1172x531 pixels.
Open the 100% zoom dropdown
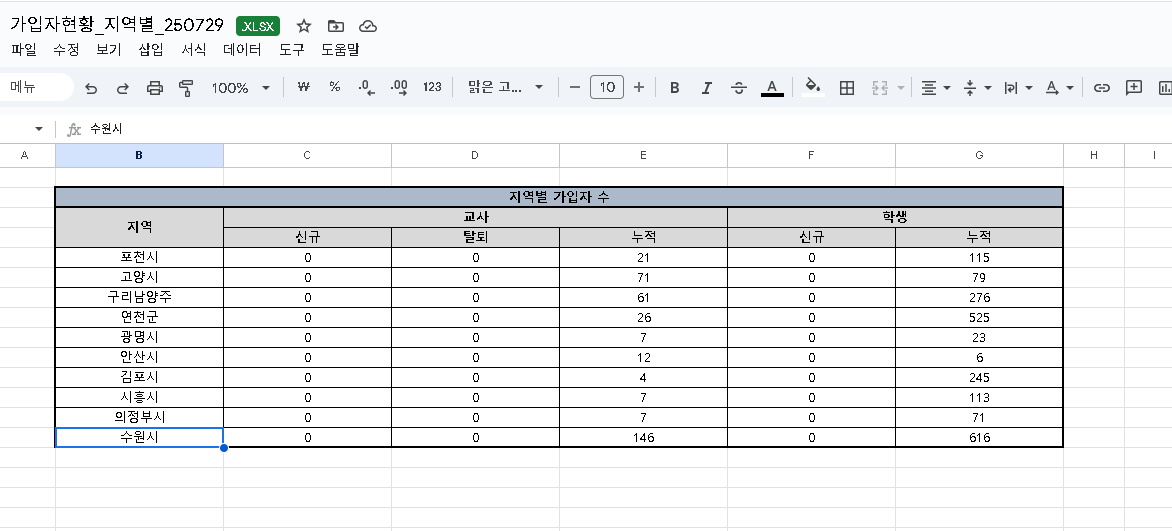(240, 88)
